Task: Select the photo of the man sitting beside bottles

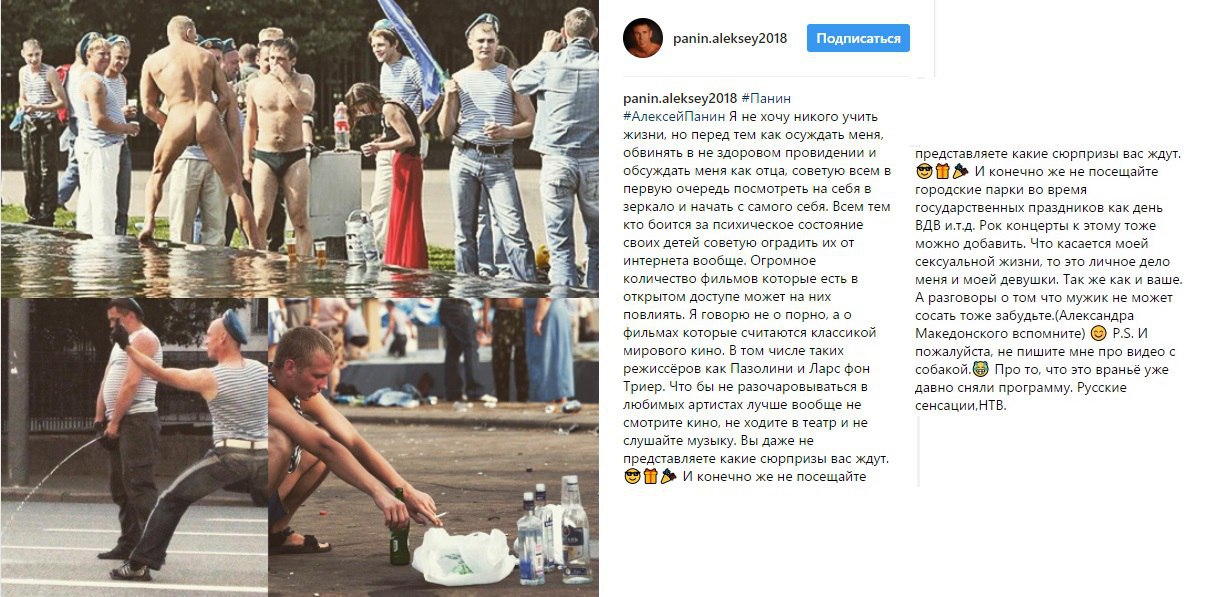Action: pos(434,447)
